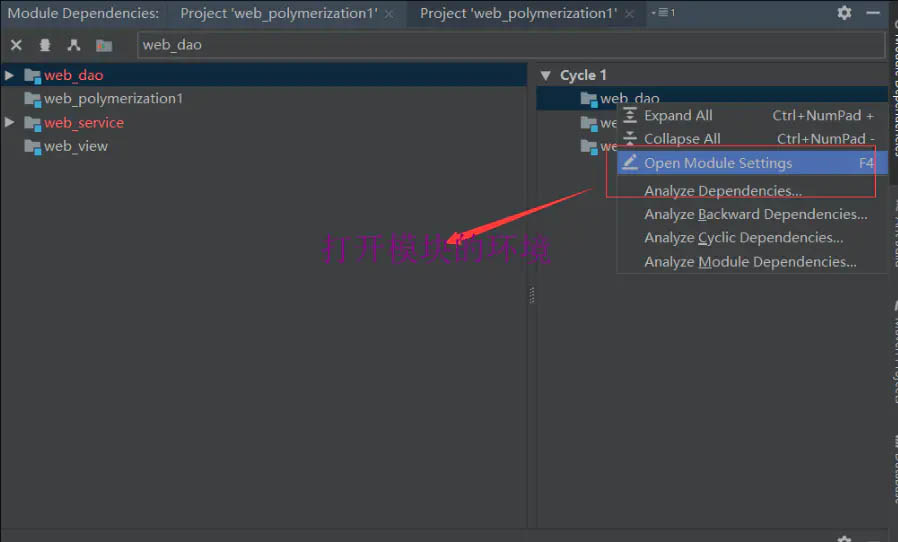The width and height of the screenshot is (898, 542).
Task: Click the flatten packages toolbar icon
Action: [45, 45]
